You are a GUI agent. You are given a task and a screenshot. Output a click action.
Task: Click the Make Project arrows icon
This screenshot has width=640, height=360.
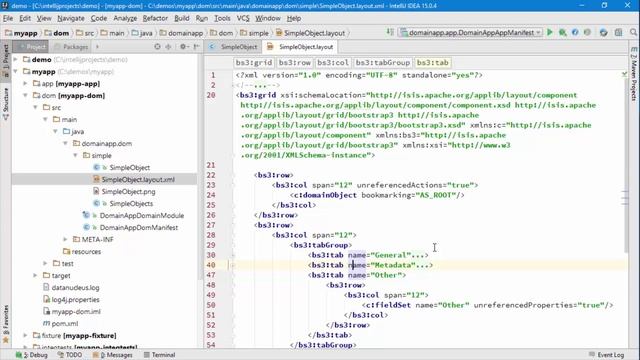click(390, 32)
